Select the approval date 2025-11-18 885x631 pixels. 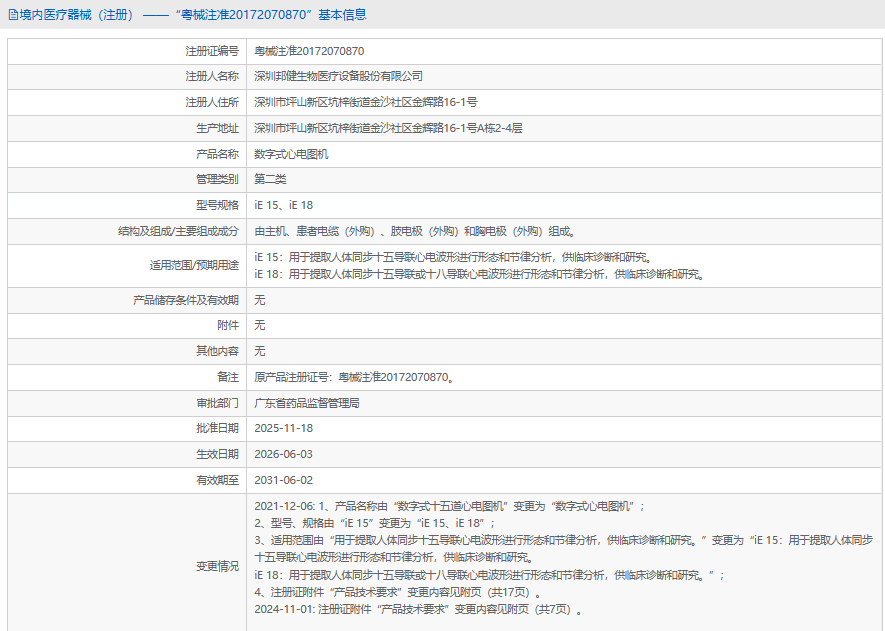point(283,428)
